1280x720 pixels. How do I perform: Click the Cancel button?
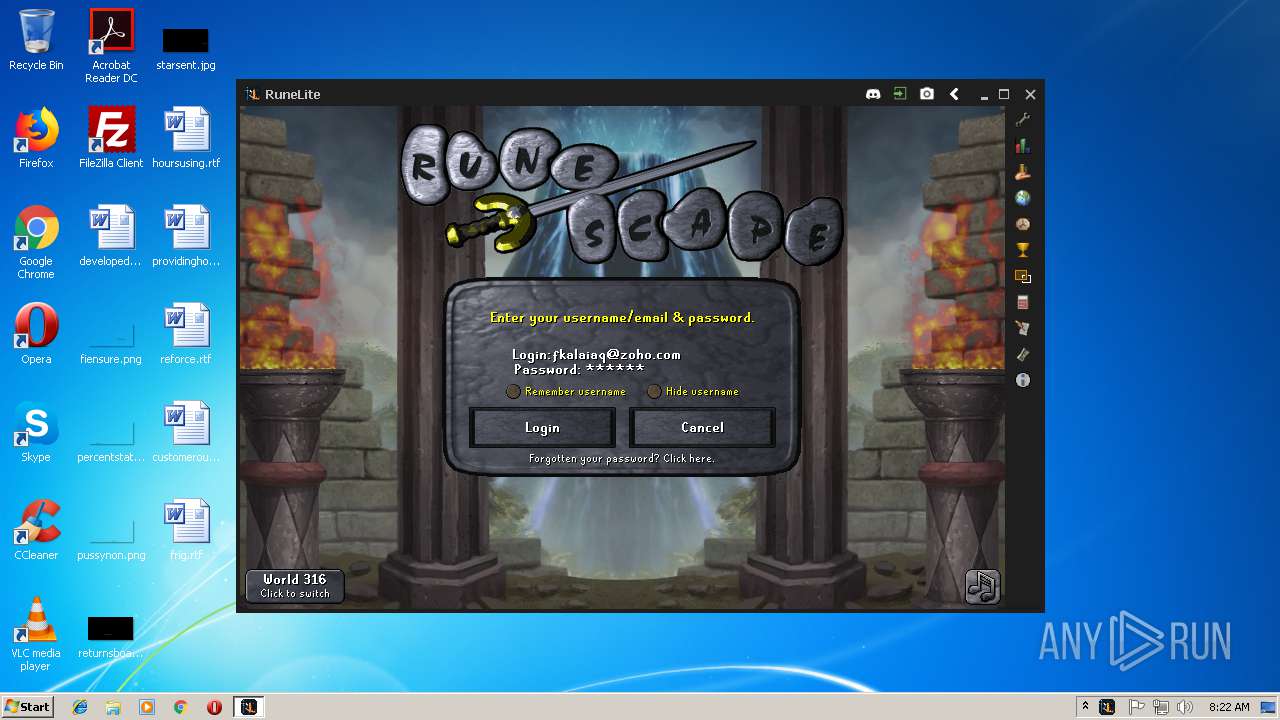tap(702, 427)
